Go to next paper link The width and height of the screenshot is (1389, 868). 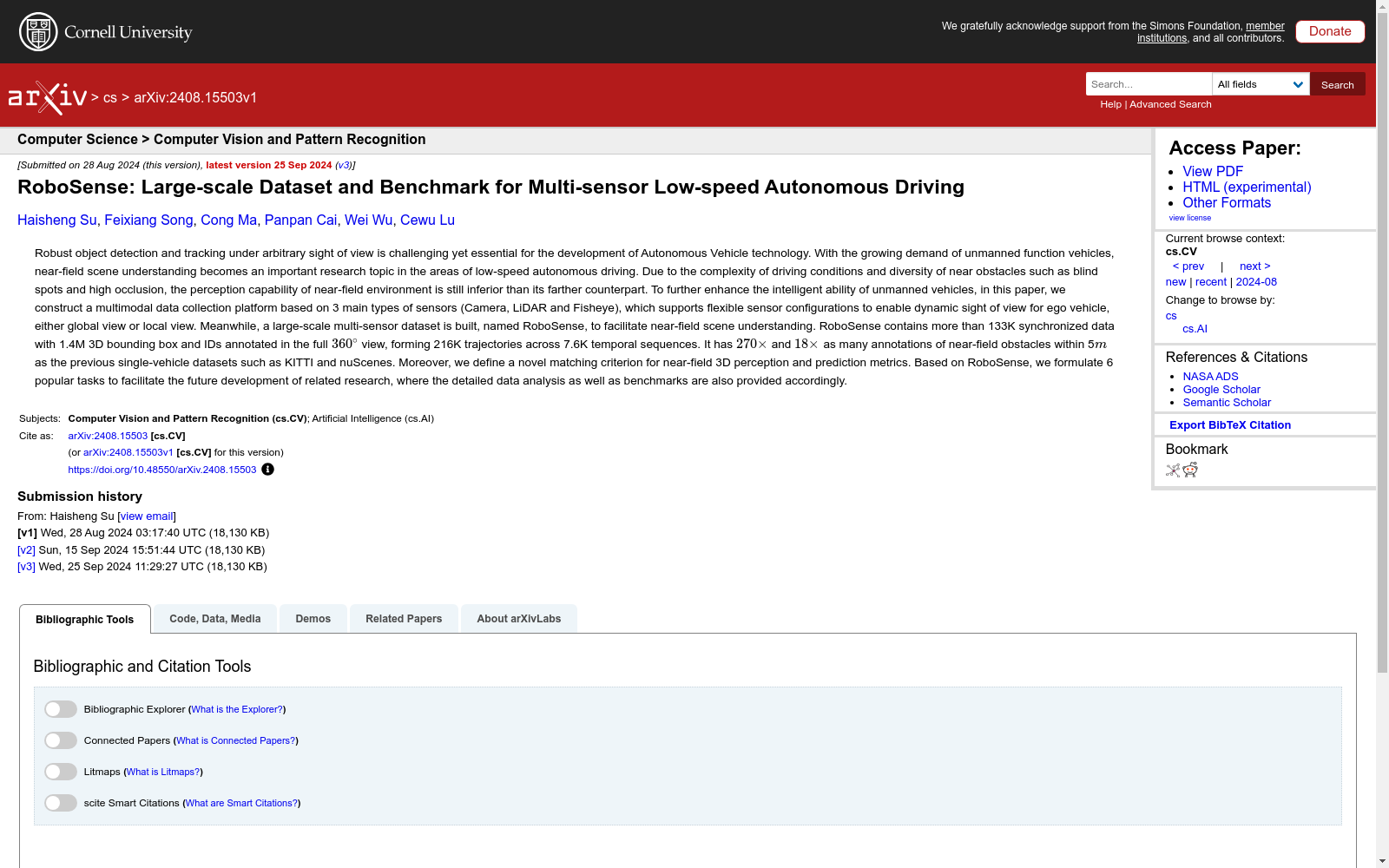1254,266
